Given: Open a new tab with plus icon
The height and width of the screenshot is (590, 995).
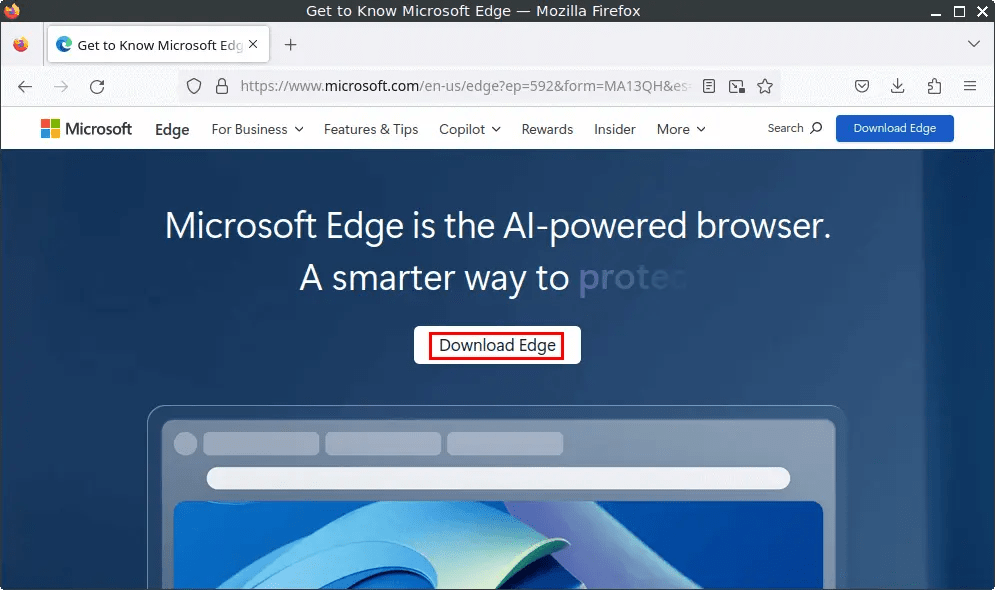Looking at the screenshot, I should (x=291, y=45).
